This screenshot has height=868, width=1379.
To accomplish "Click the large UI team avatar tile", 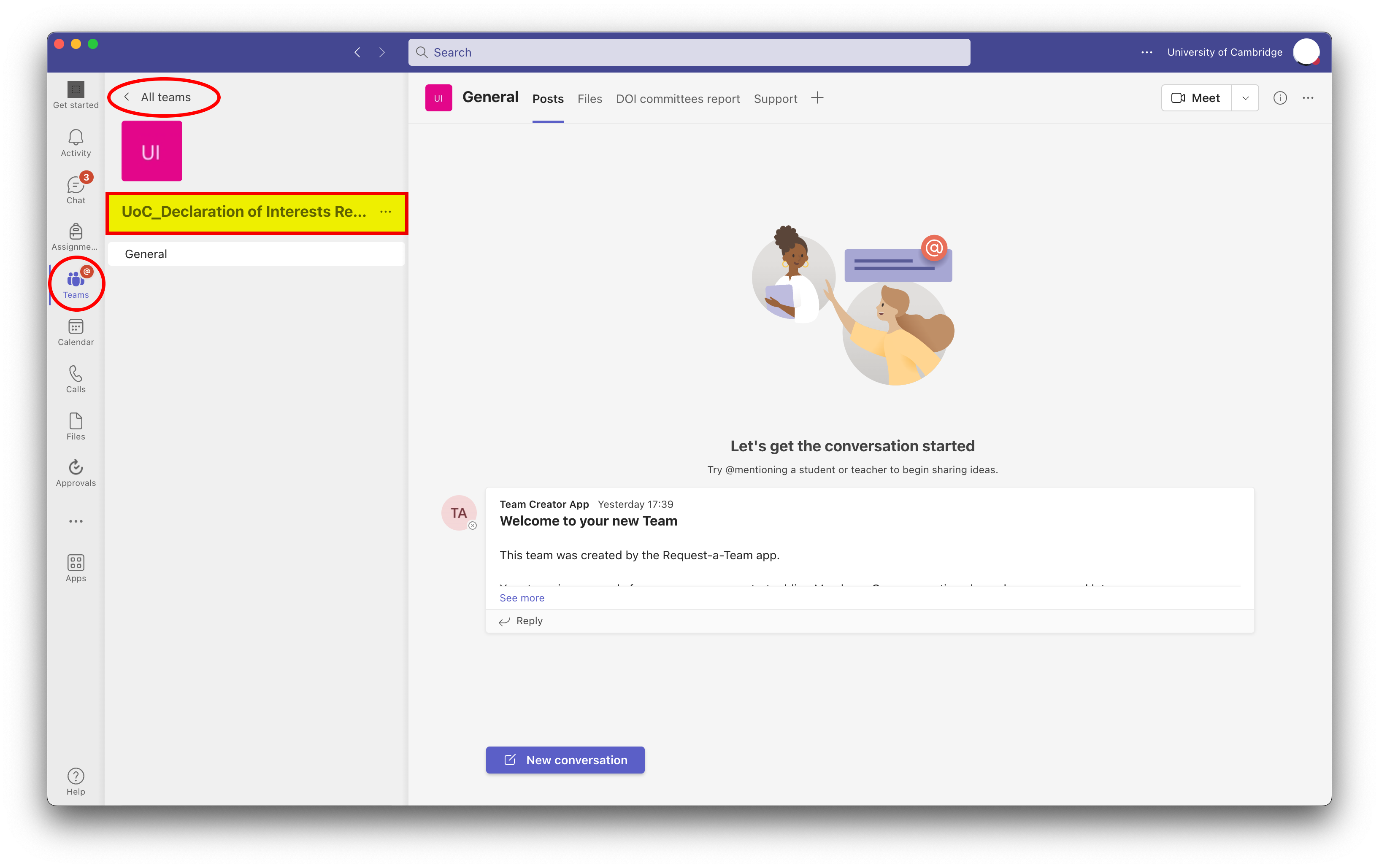I will pos(152,151).
